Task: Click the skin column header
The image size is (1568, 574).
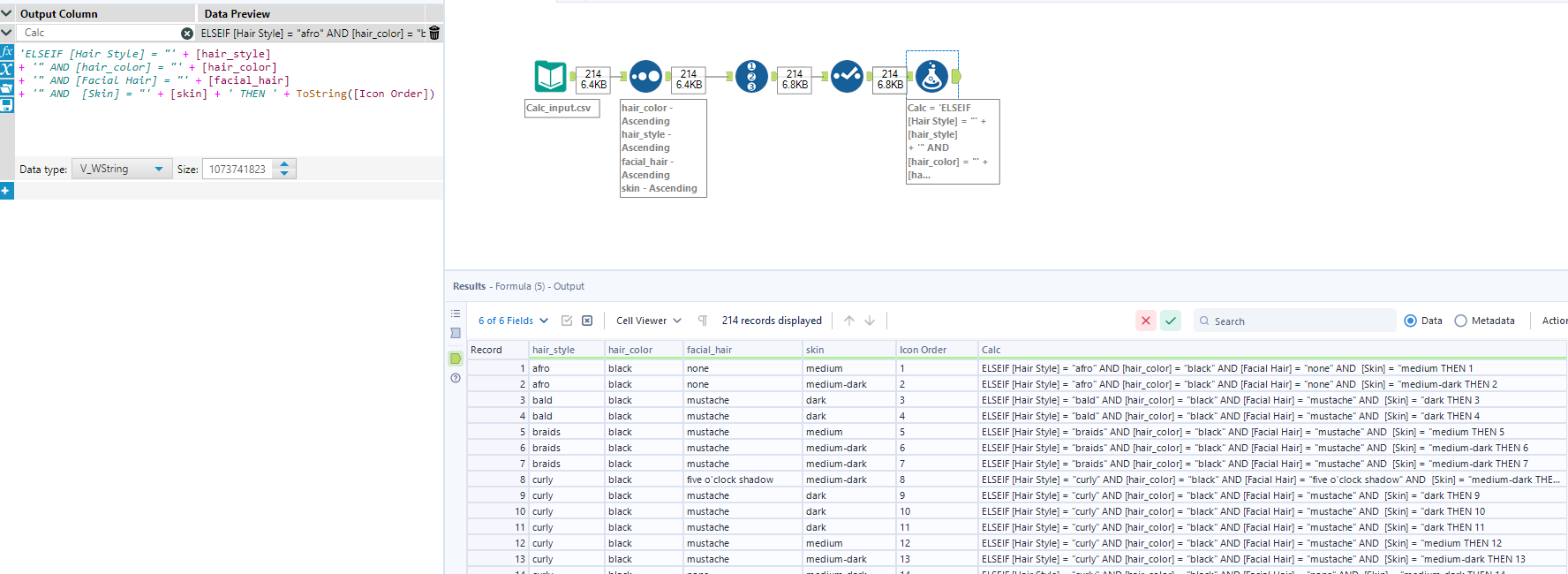Action: (x=848, y=350)
